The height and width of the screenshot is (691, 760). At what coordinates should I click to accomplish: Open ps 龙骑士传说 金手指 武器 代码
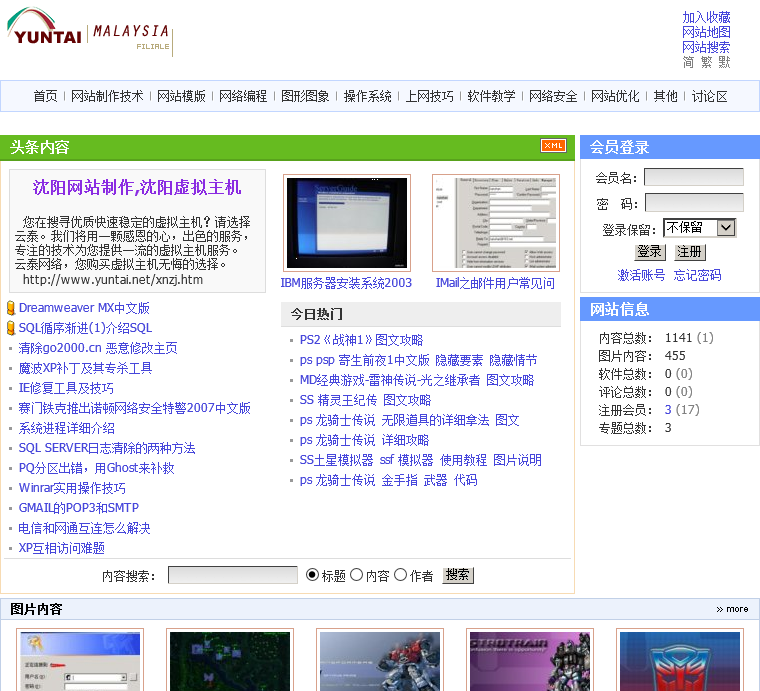(x=389, y=481)
